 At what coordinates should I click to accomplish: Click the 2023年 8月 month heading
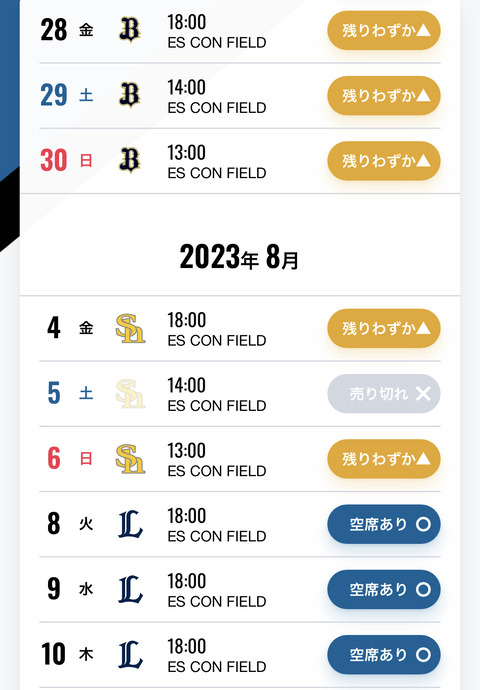239,257
